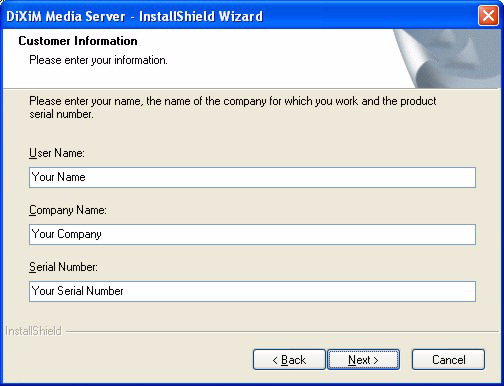
Task: Go to the Next wizard step
Action: click(x=363, y=360)
